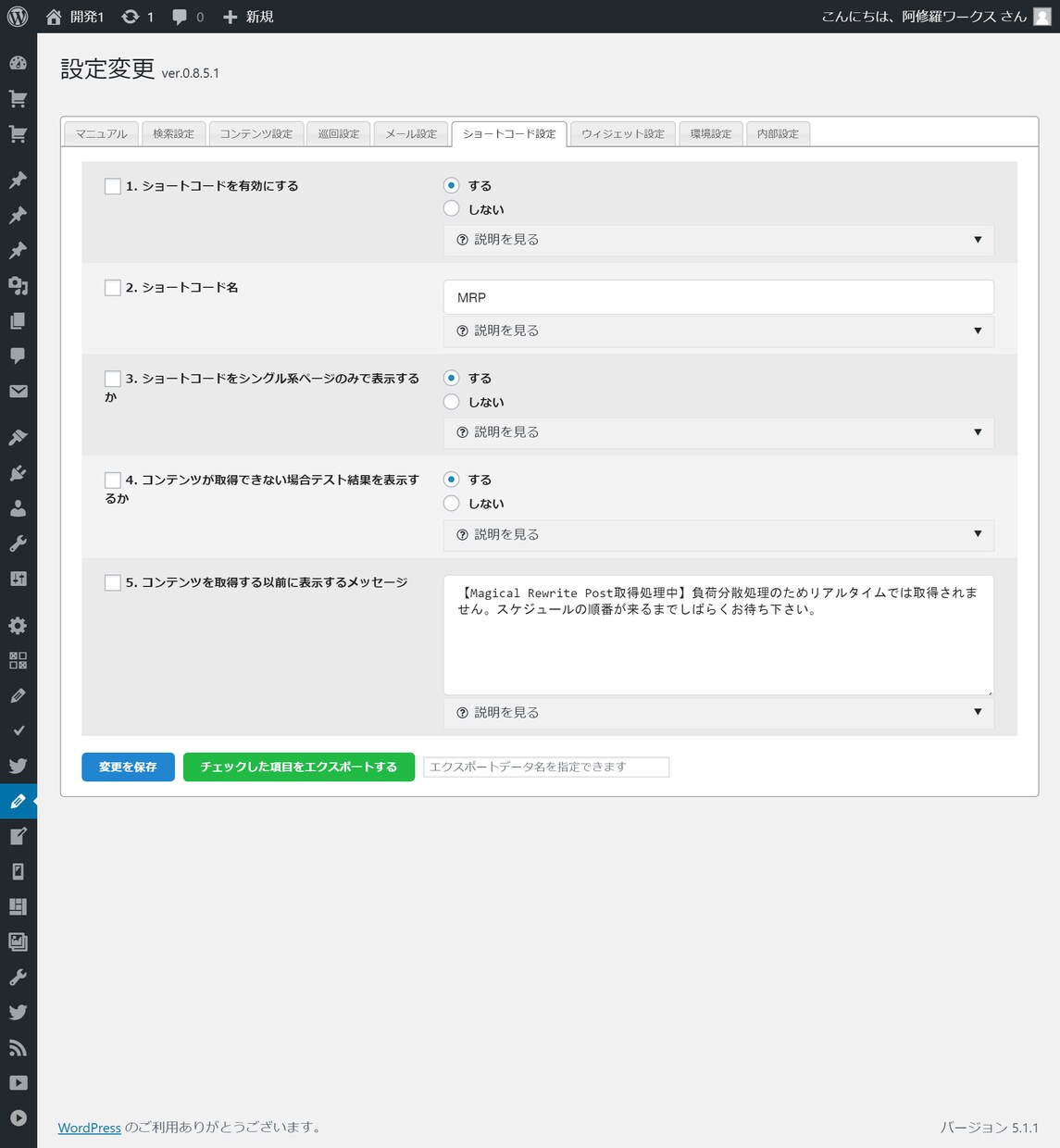The width and height of the screenshot is (1060, 1148).
Task: Open the Users person icon
Action: (18, 508)
